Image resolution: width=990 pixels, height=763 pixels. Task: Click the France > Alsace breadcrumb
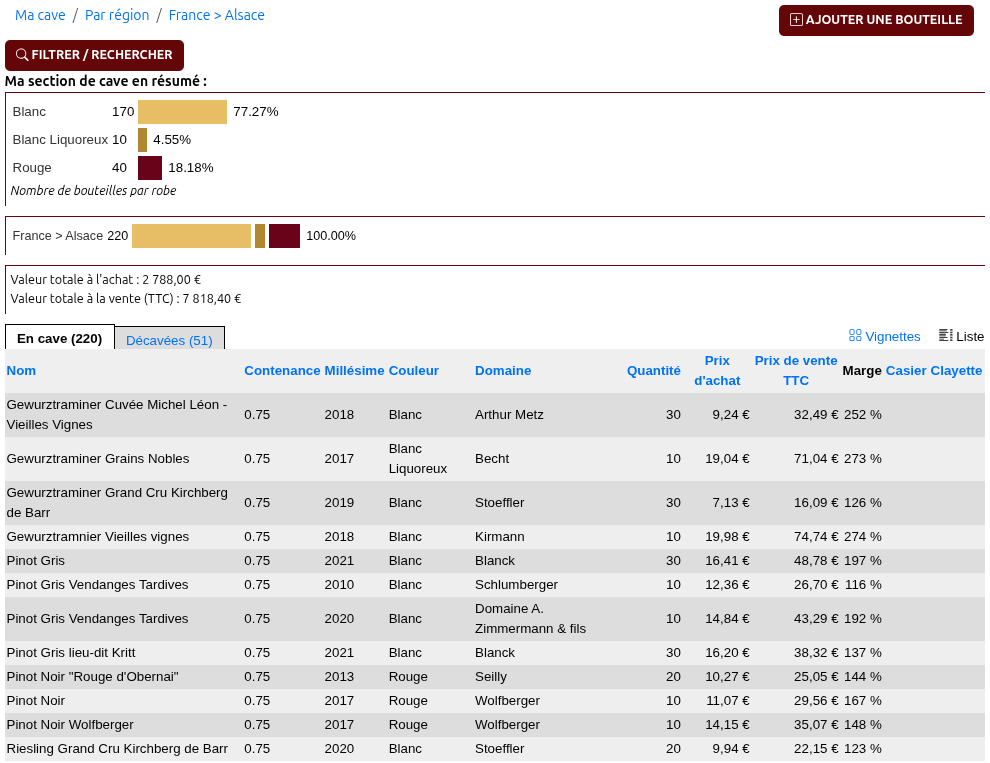point(216,15)
